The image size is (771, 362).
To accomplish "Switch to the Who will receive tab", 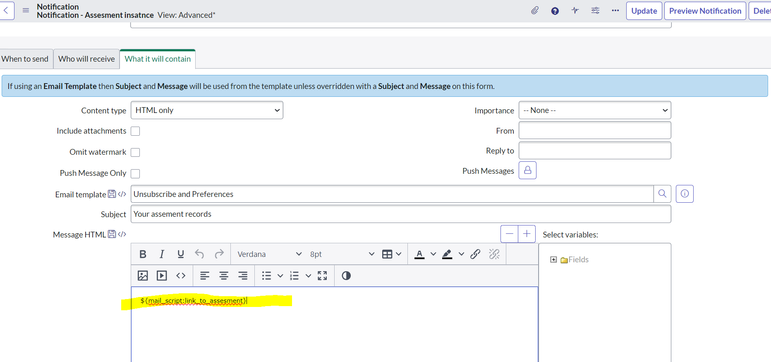I will [87, 59].
